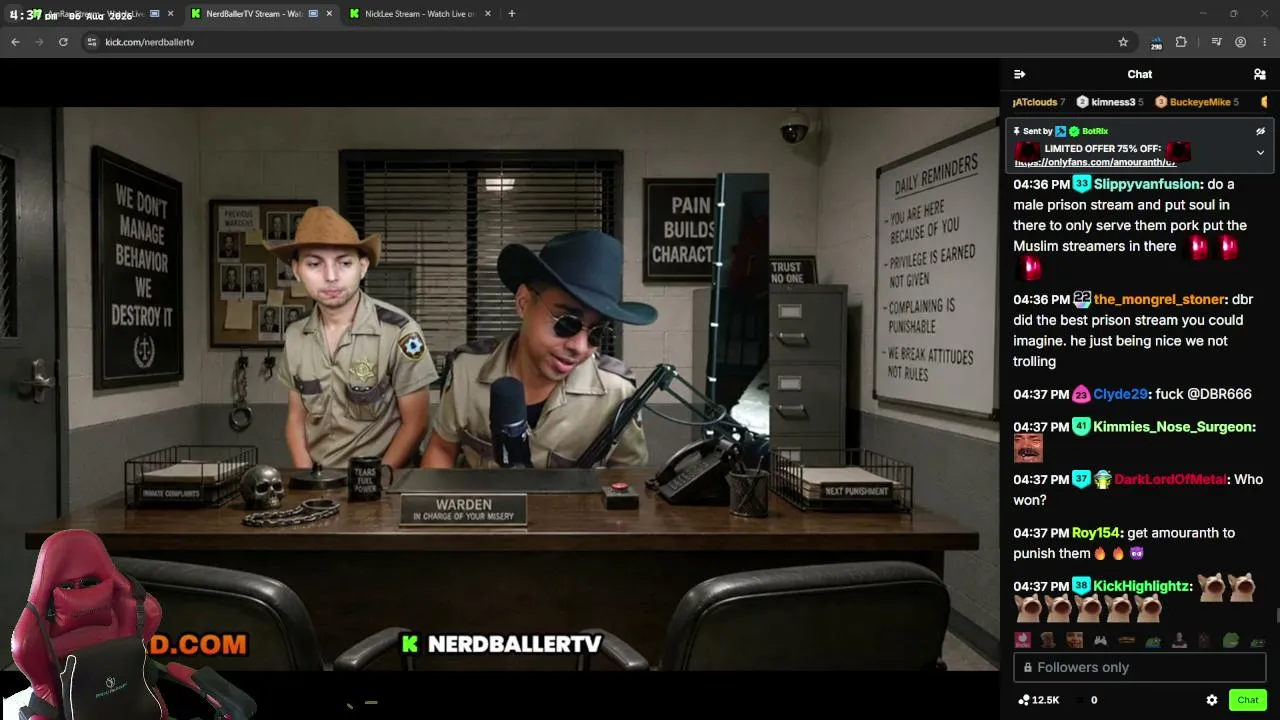
Task: Close the NerdBallerTV Stream tab
Action: click(329, 14)
